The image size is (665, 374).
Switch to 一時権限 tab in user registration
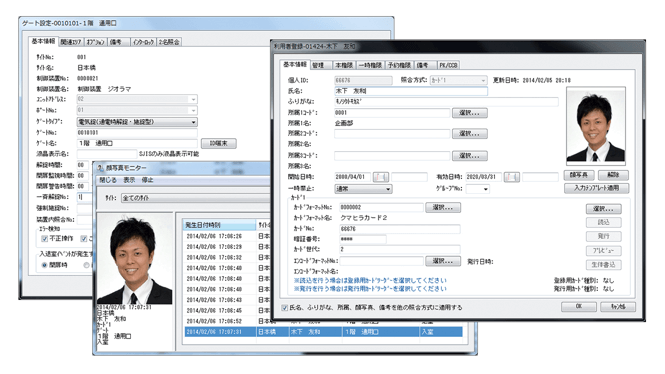click(370, 65)
